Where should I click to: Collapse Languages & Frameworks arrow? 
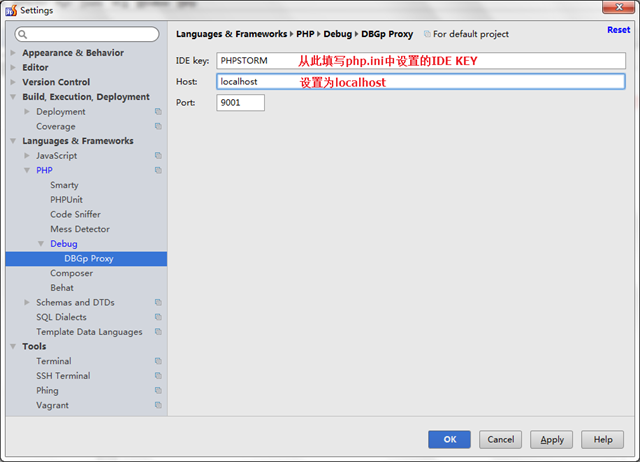pyautogui.click(x=13, y=141)
